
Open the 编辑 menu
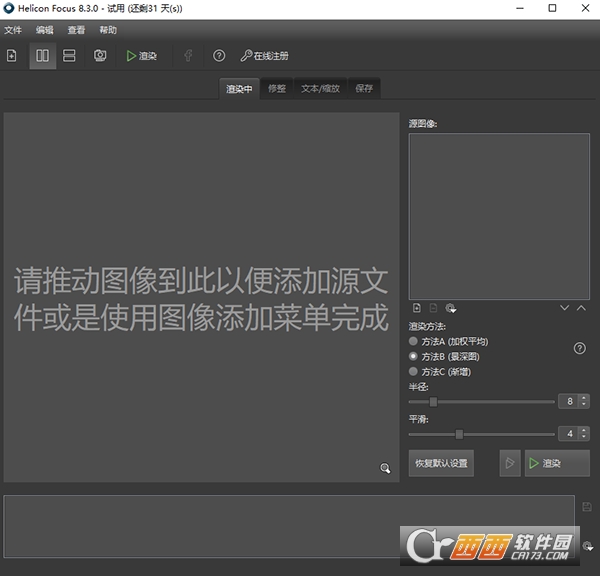pos(45,30)
